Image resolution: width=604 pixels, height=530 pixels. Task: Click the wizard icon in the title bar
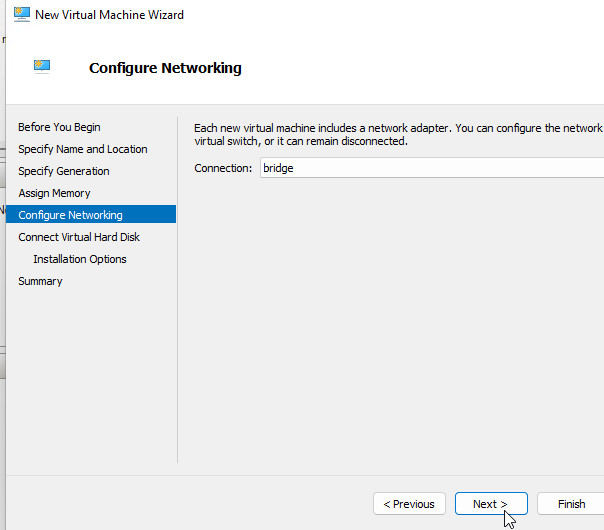pyautogui.click(x=21, y=15)
